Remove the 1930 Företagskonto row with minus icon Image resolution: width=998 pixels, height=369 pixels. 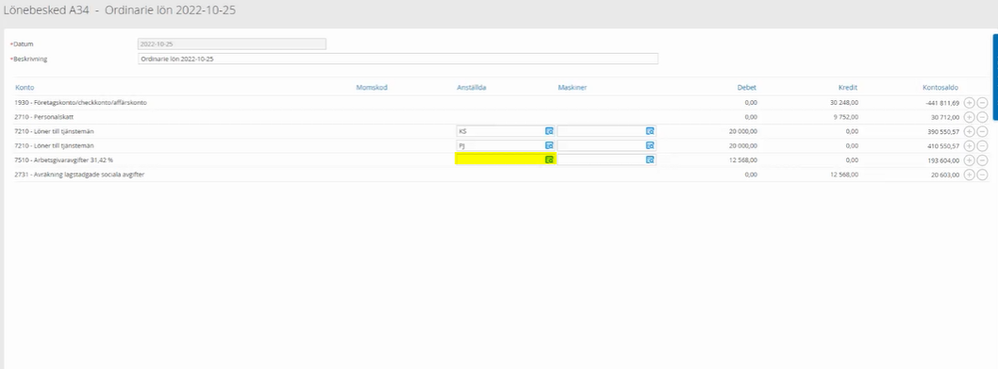coord(982,102)
